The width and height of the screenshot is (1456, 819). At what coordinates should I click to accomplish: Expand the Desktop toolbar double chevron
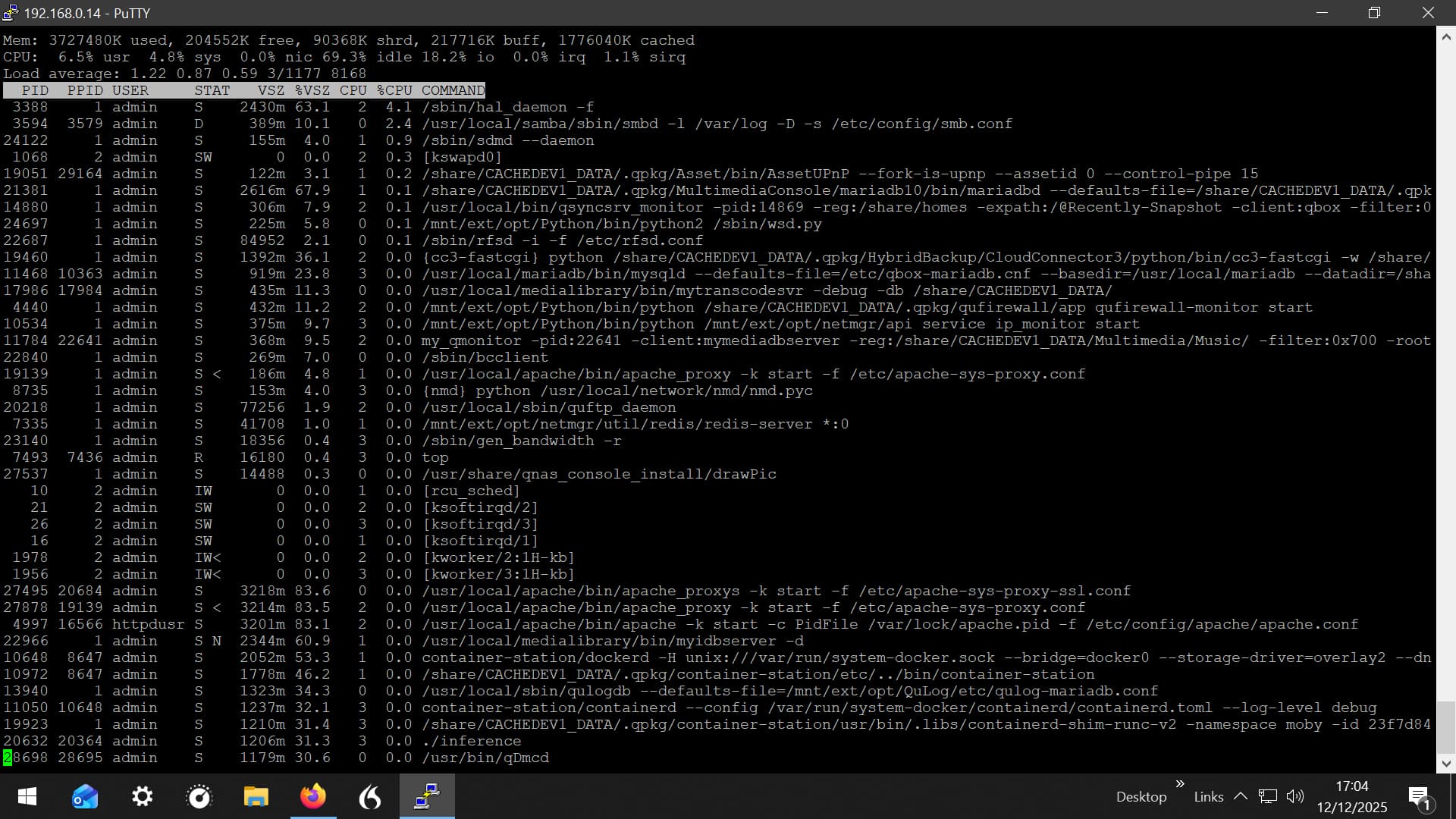pyautogui.click(x=1180, y=784)
